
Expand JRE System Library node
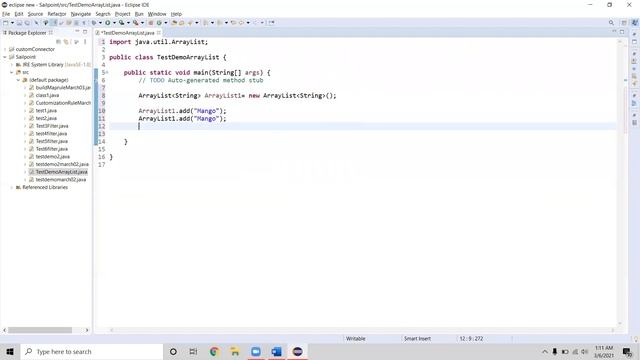click(x=12, y=64)
